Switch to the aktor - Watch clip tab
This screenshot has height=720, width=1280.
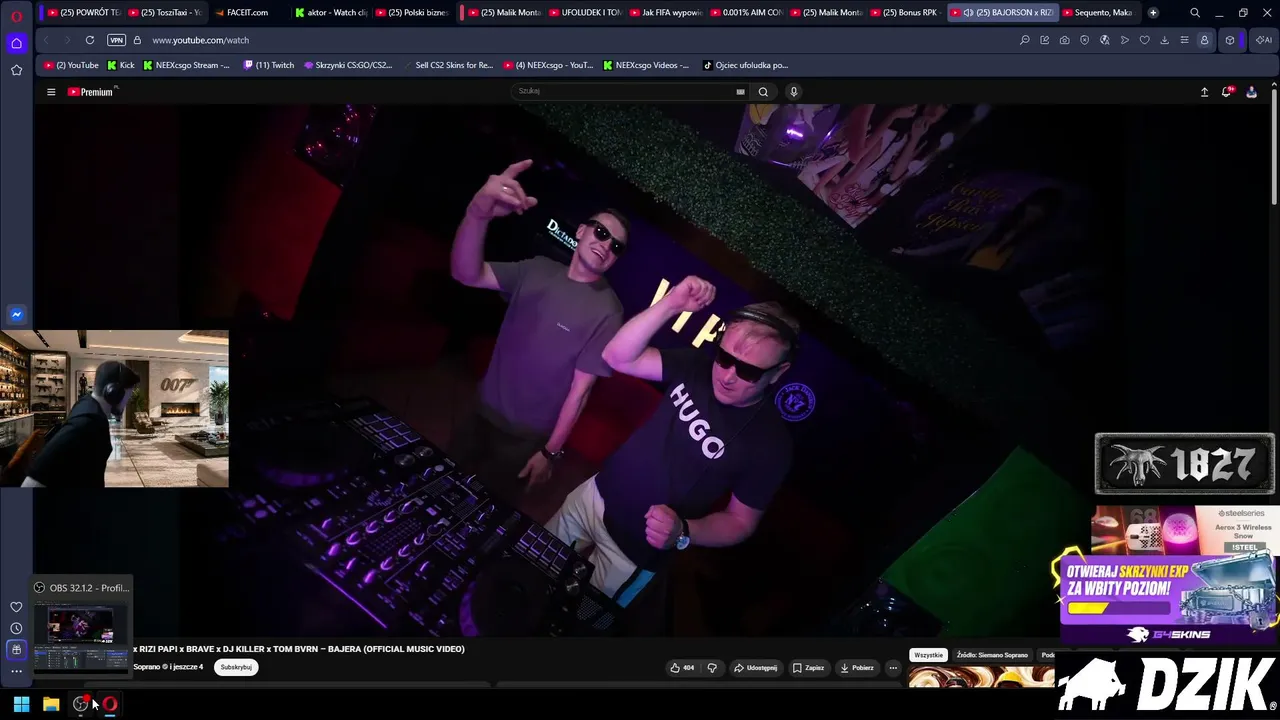click(330, 12)
